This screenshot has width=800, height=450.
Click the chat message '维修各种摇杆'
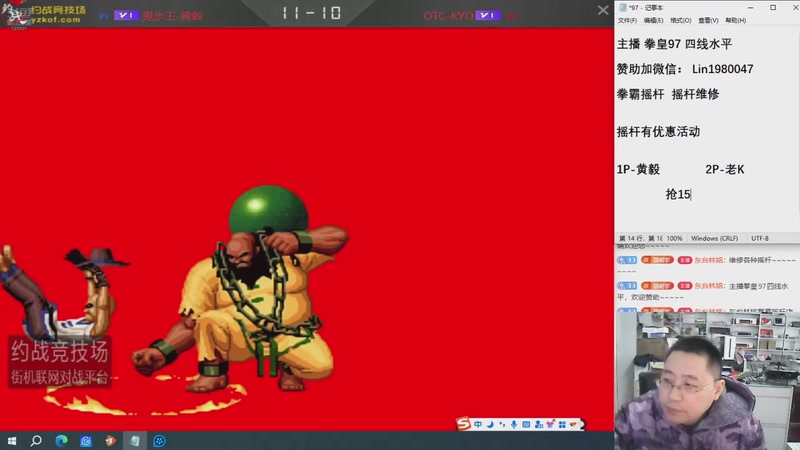(762, 260)
